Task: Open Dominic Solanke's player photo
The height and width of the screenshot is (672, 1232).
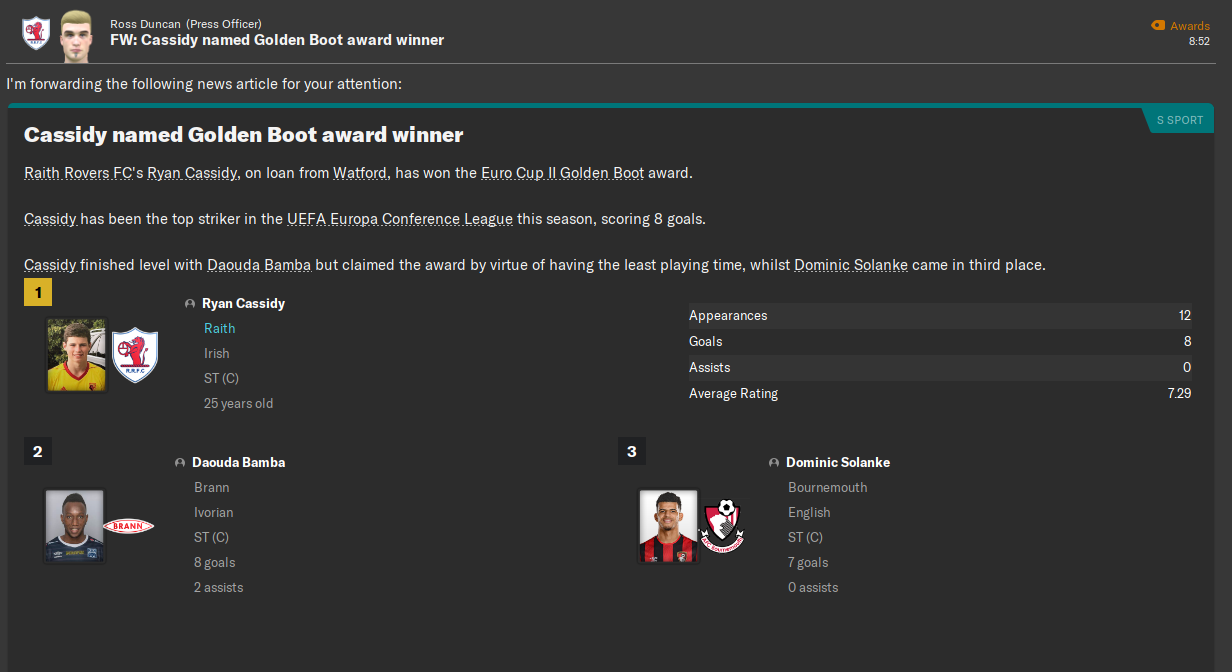Action: coord(668,526)
